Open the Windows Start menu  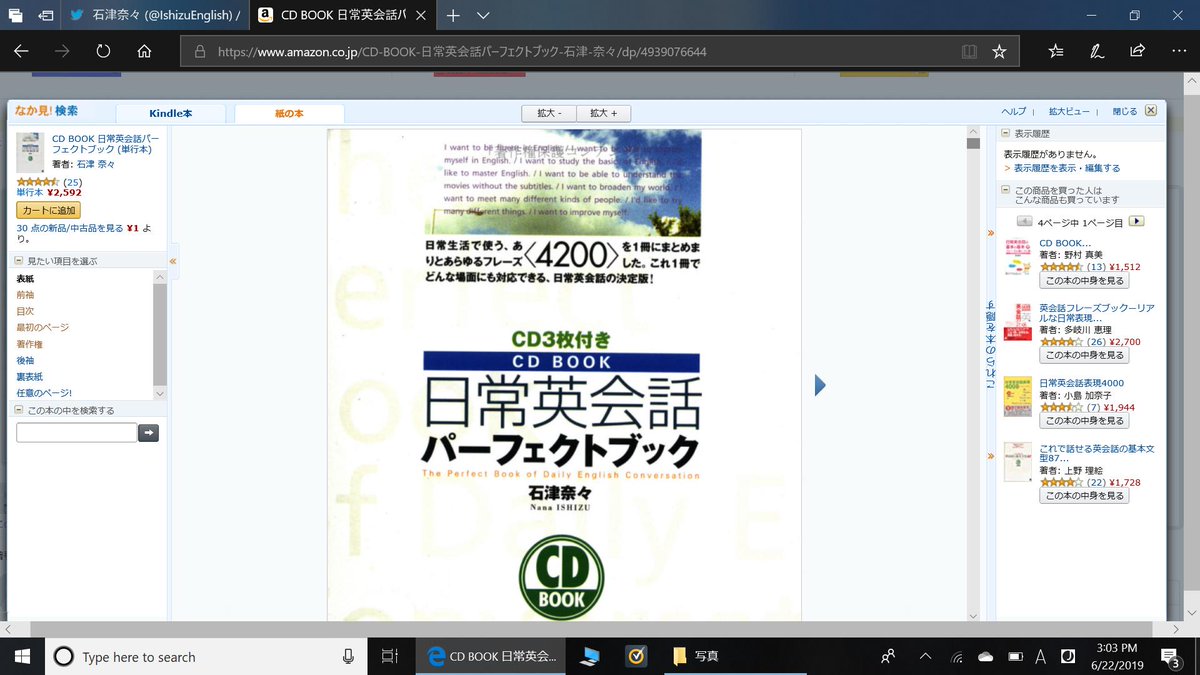coord(22,656)
